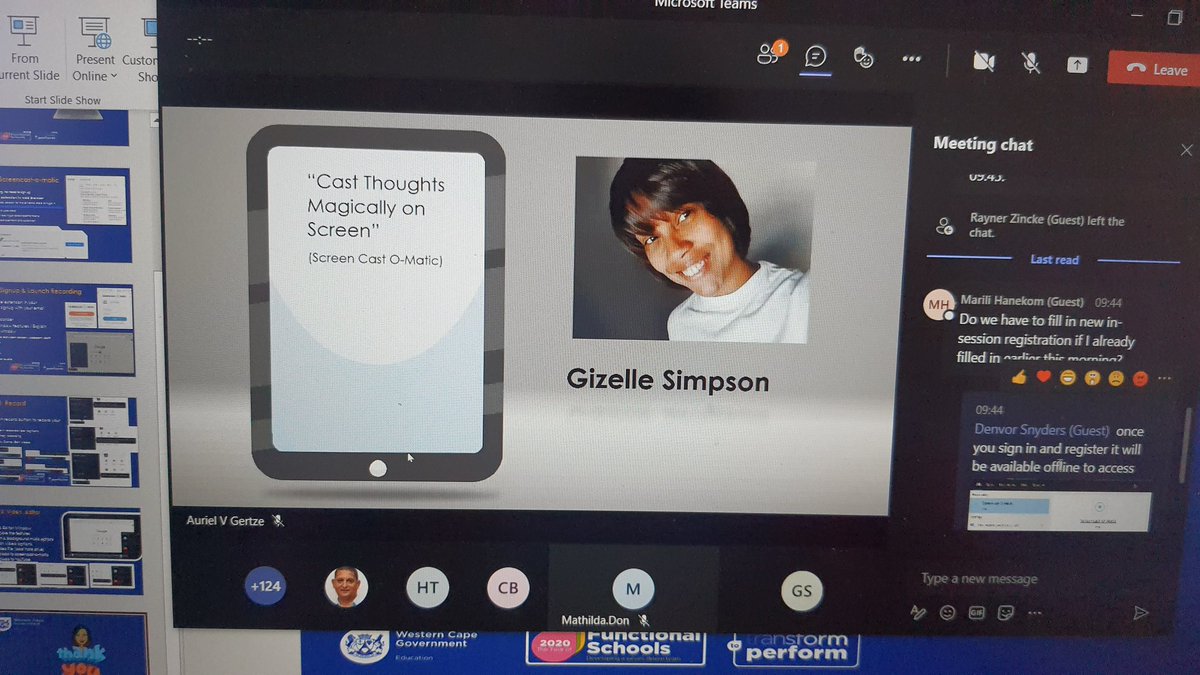Open the GIF picker under the message box

coord(976,613)
